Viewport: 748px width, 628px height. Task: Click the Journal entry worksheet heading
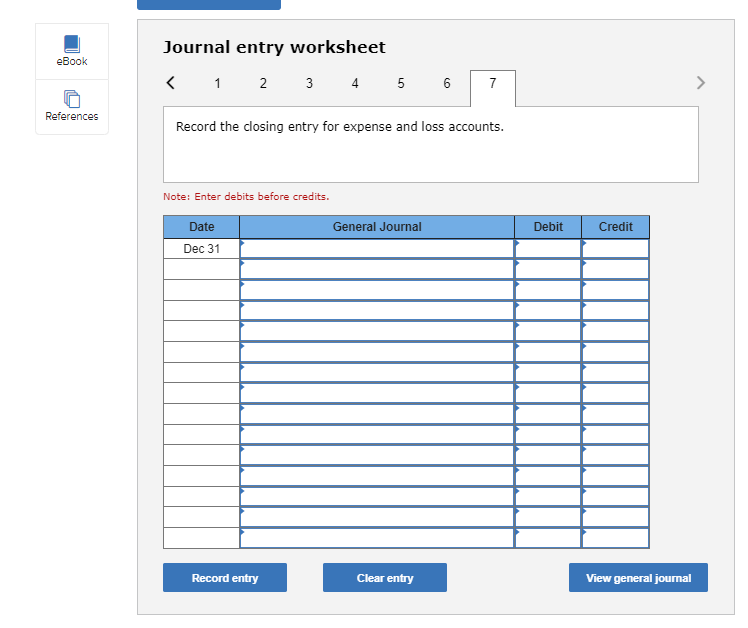tap(274, 47)
